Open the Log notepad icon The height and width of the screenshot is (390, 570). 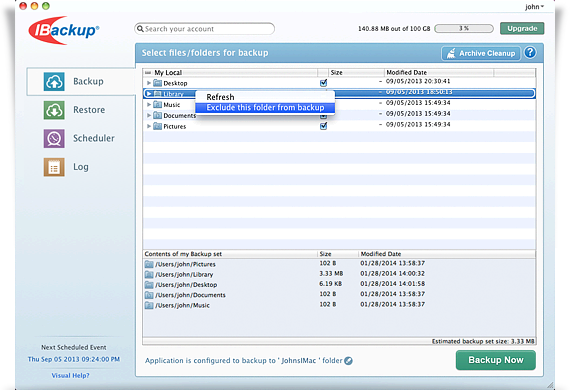click(54, 167)
